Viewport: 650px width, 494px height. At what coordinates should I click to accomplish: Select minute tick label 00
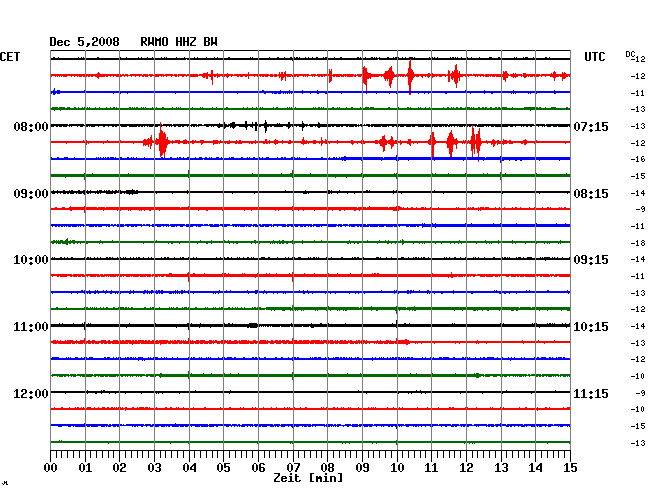(x=51, y=468)
